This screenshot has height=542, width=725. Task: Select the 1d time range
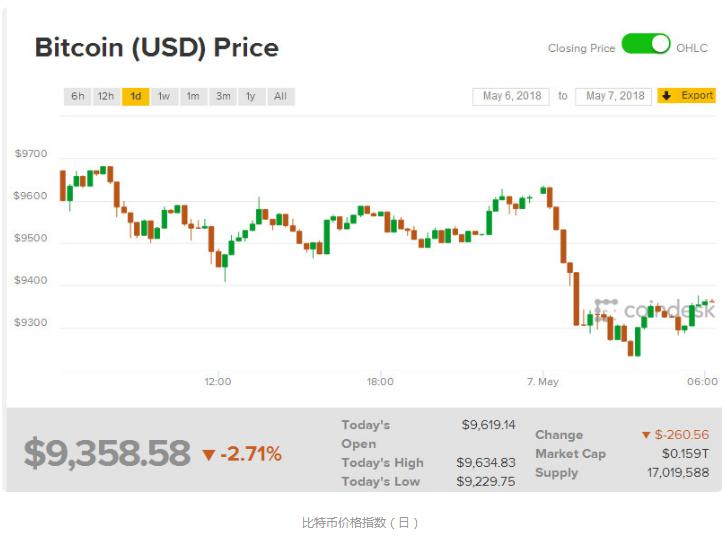(x=135, y=97)
